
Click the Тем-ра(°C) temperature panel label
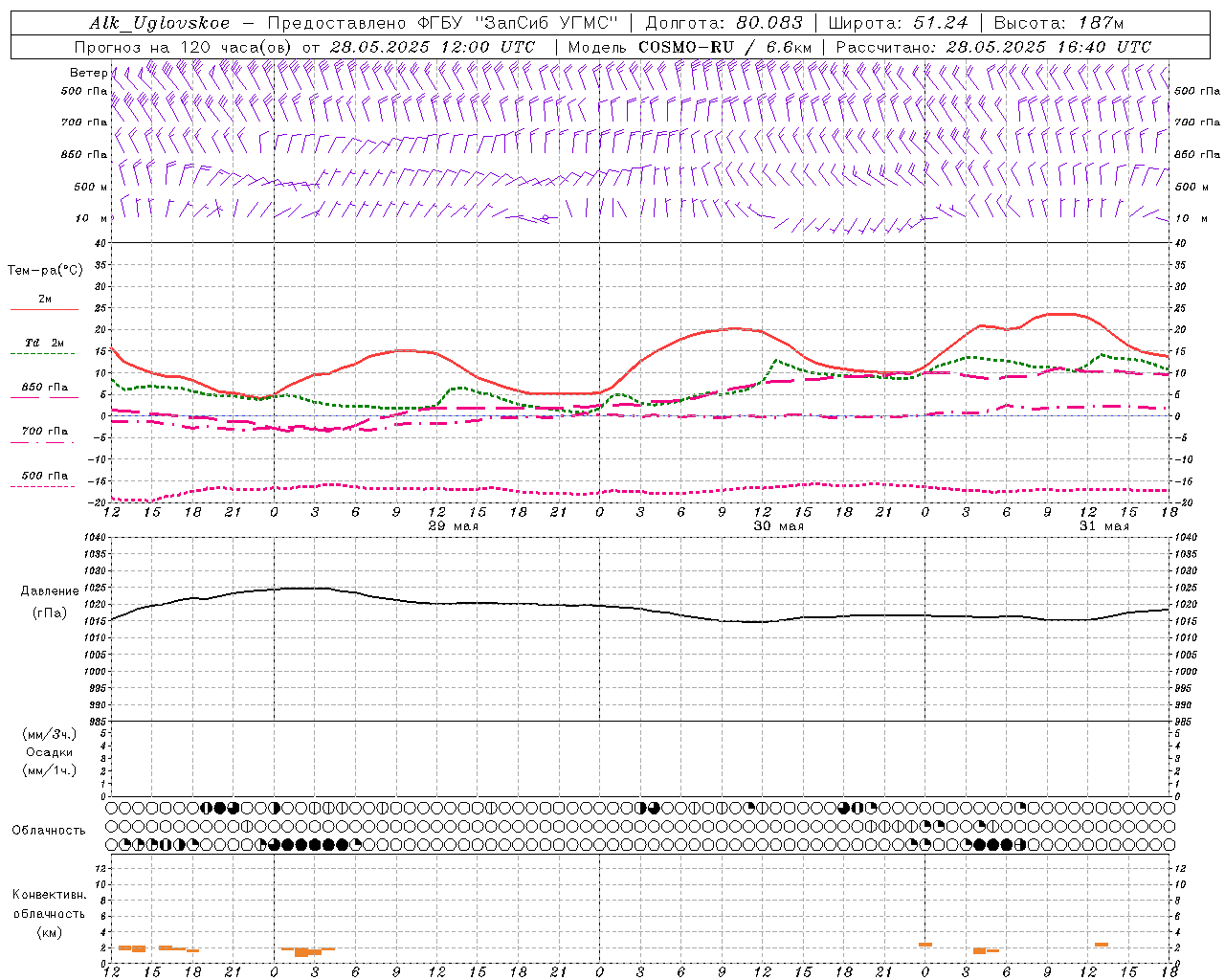[45, 271]
